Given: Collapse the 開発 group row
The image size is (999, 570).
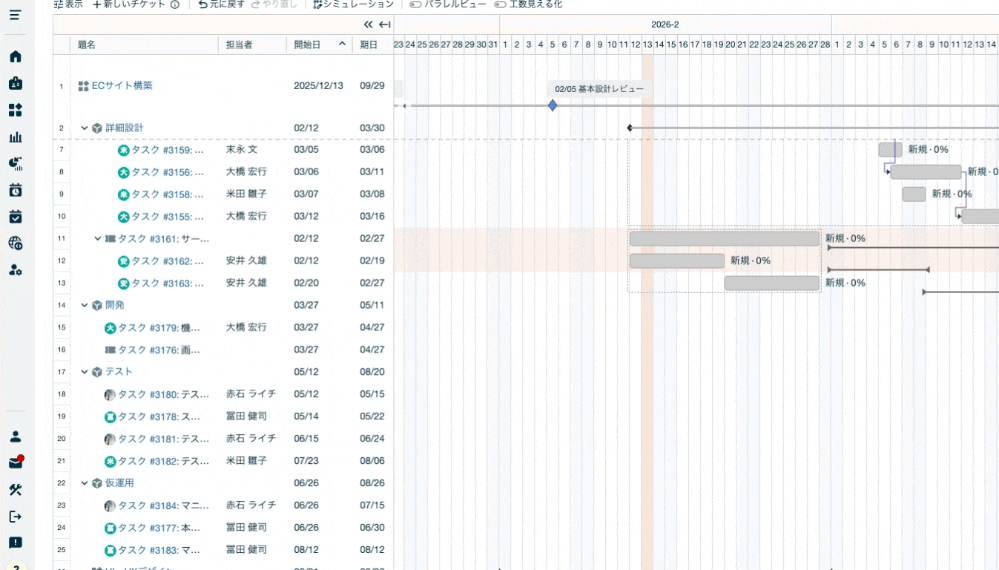Looking at the screenshot, I should point(84,305).
